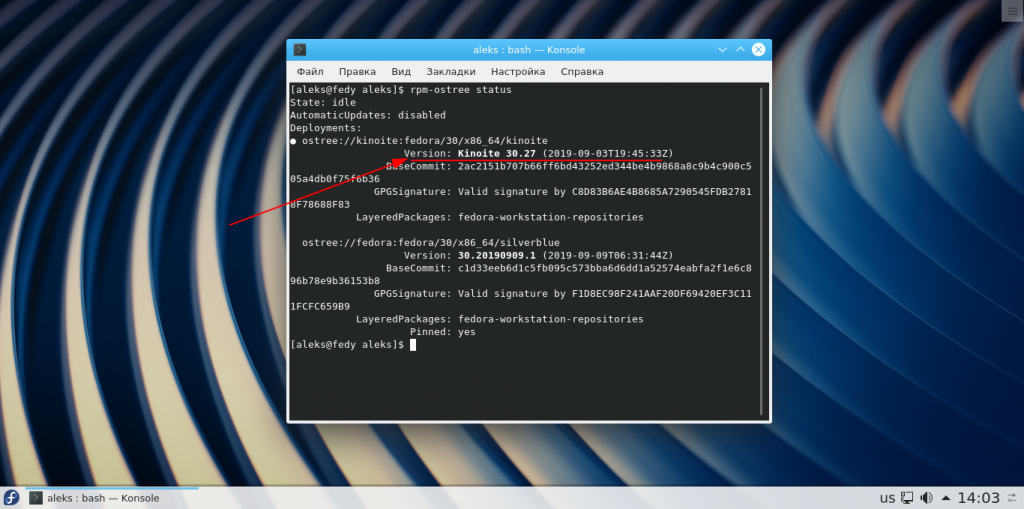Open the Fedora application launcher
Image resolution: width=1024 pixels, height=509 pixels.
coord(11,498)
